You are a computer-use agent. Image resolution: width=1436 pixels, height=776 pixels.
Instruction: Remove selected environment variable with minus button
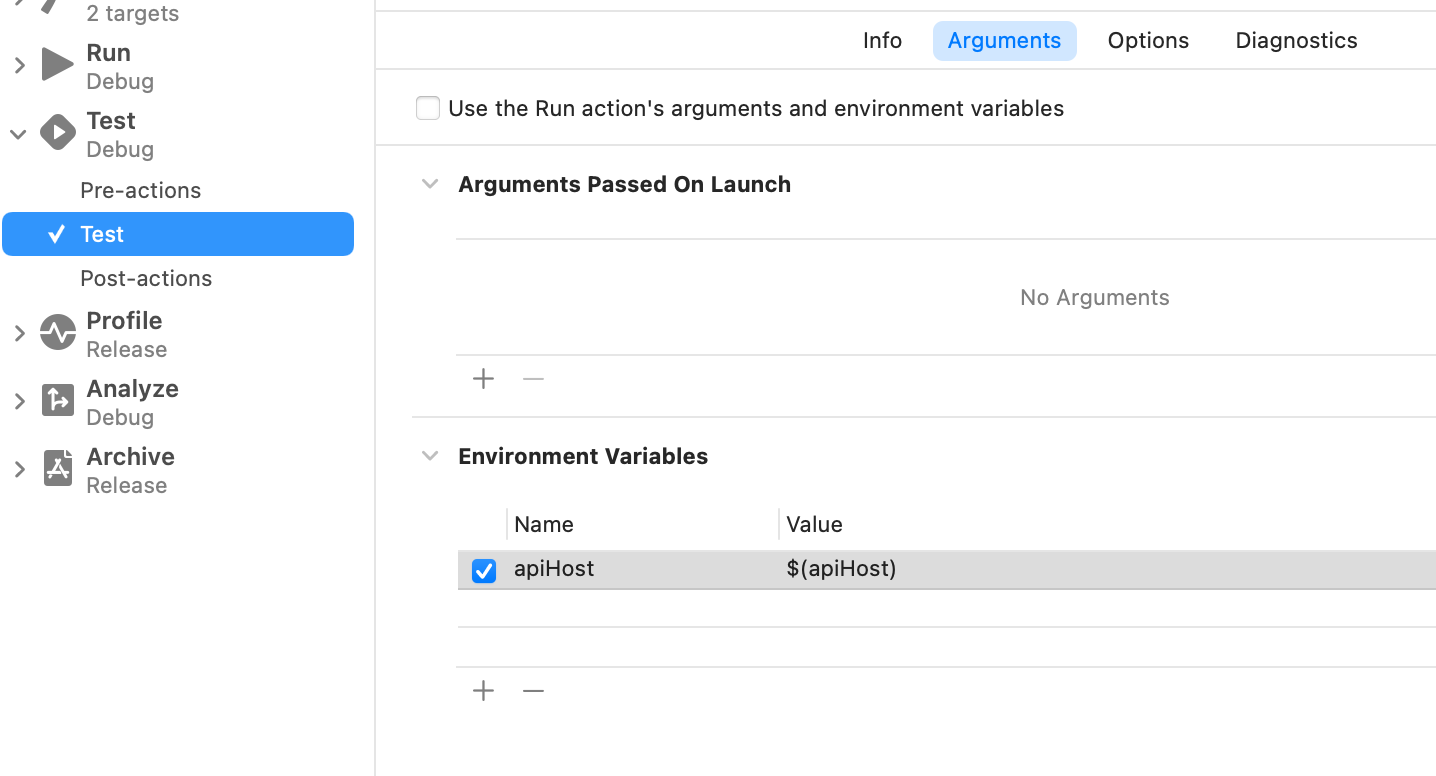click(533, 690)
